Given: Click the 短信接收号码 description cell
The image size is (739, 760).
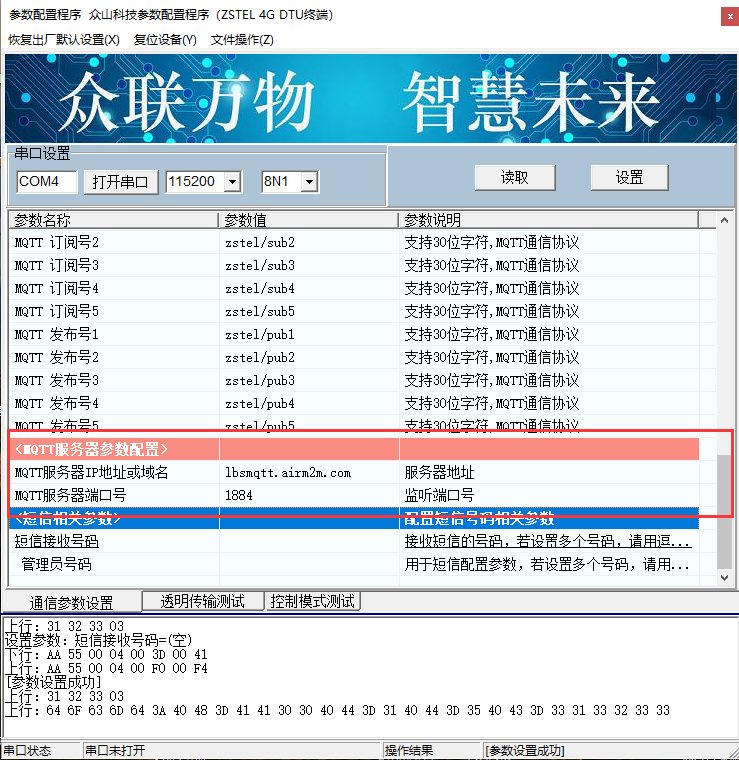Looking at the screenshot, I should (x=549, y=541).
